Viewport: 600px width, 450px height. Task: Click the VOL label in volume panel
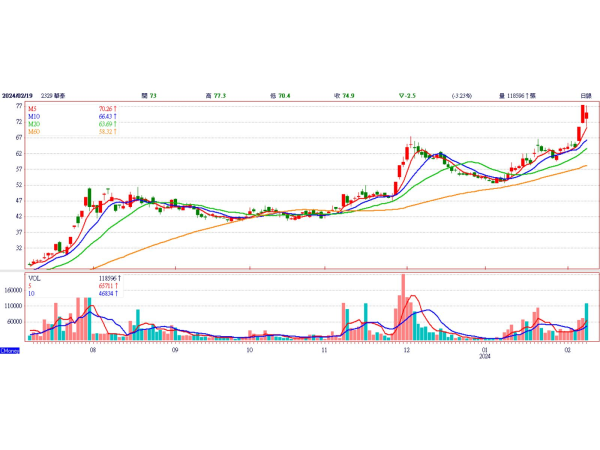[35, 279]
